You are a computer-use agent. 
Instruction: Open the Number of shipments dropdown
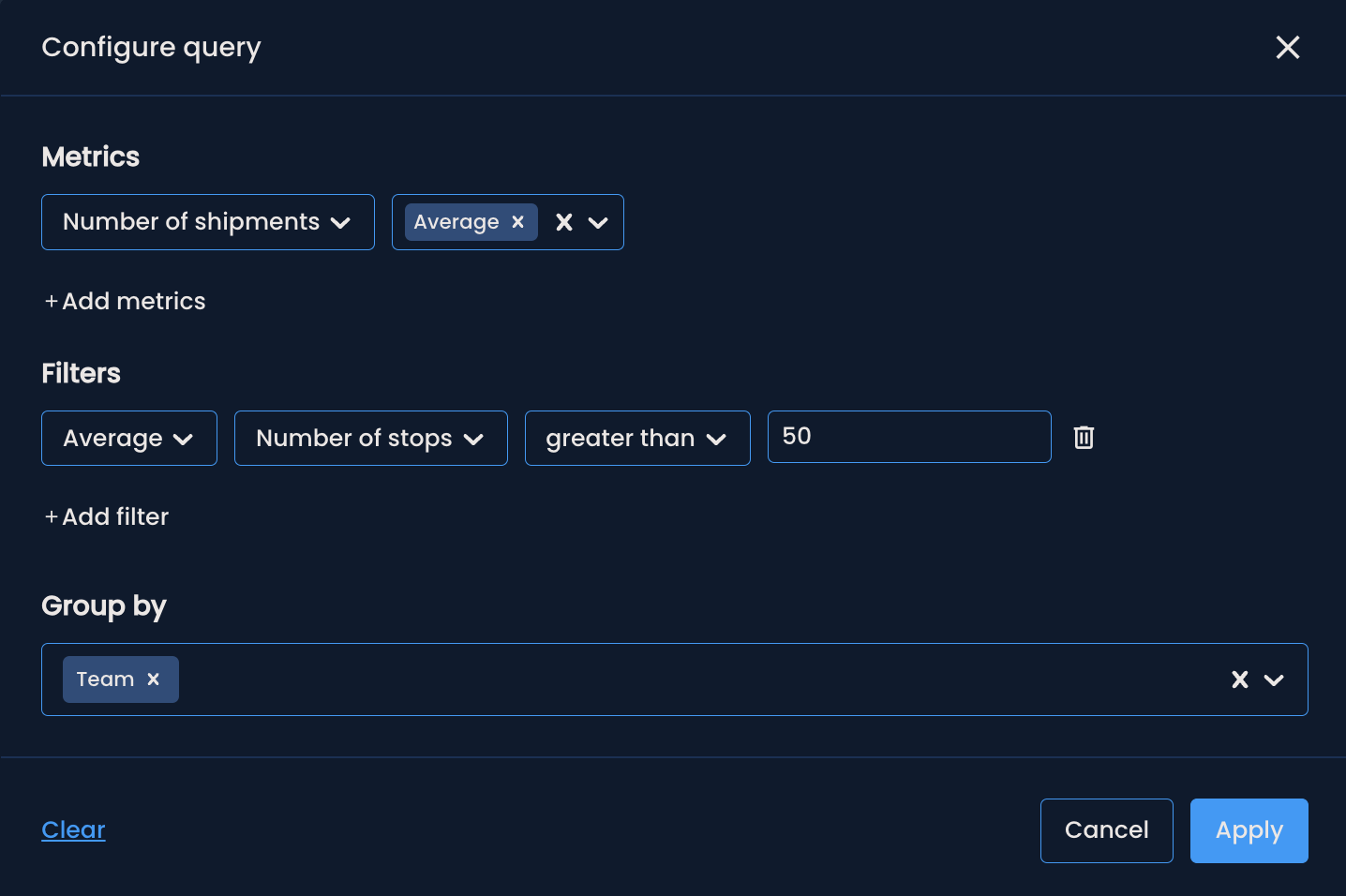tap(207, 222)
